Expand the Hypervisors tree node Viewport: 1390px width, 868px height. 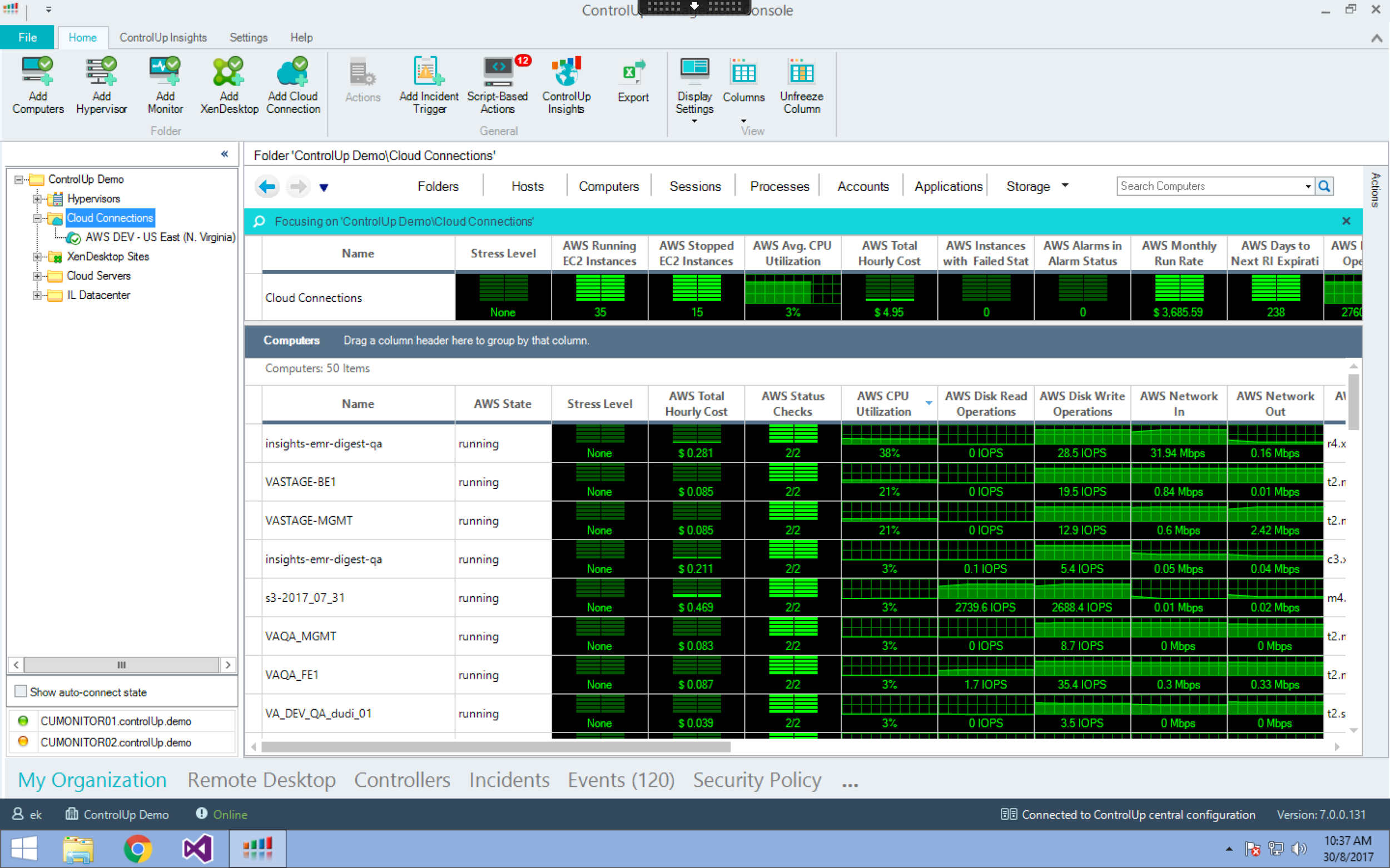[x=37, y=199]
